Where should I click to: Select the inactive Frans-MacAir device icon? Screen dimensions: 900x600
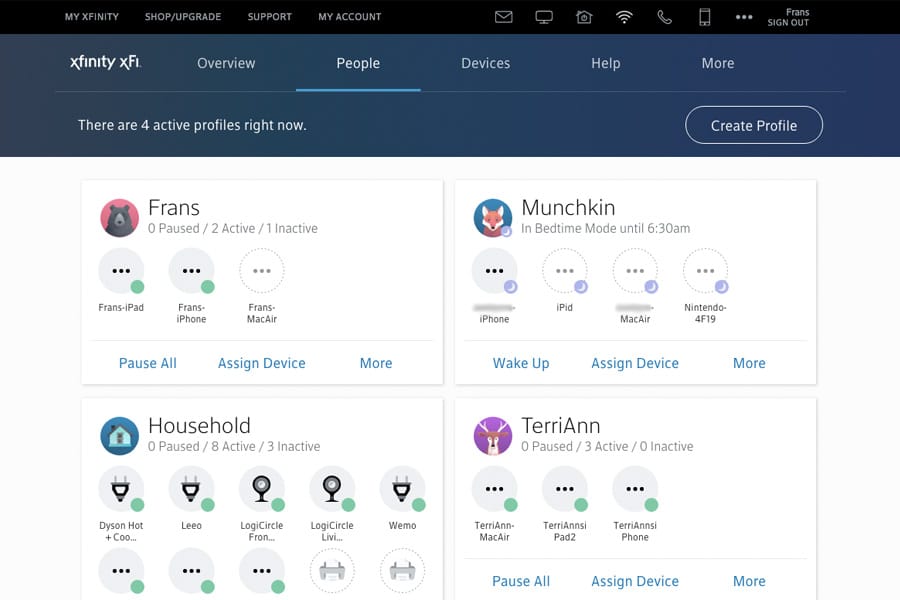[262, 270]
